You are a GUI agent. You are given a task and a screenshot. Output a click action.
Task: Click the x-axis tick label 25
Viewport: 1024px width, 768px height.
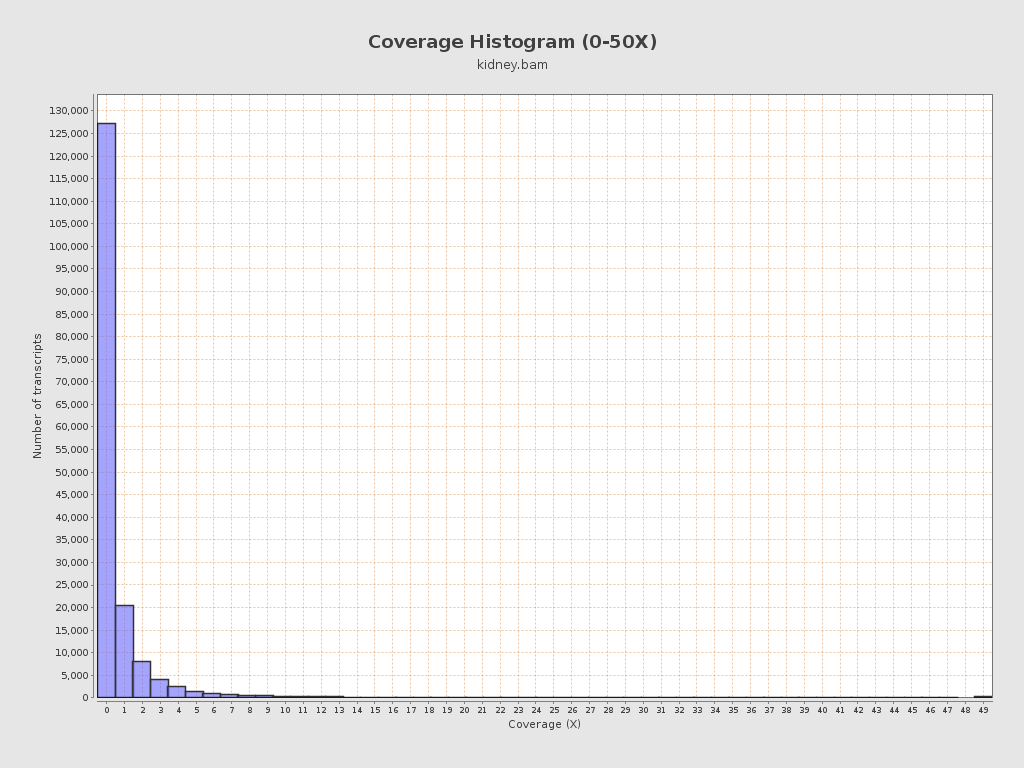pyautogui.click(x=554, y=710)
